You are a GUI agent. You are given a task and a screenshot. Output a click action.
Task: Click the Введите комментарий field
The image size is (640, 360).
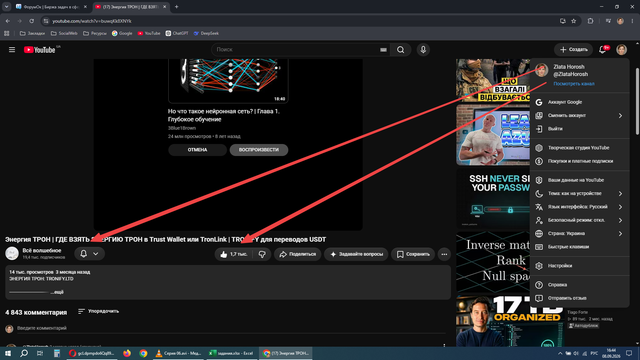(x=231, y=328)
